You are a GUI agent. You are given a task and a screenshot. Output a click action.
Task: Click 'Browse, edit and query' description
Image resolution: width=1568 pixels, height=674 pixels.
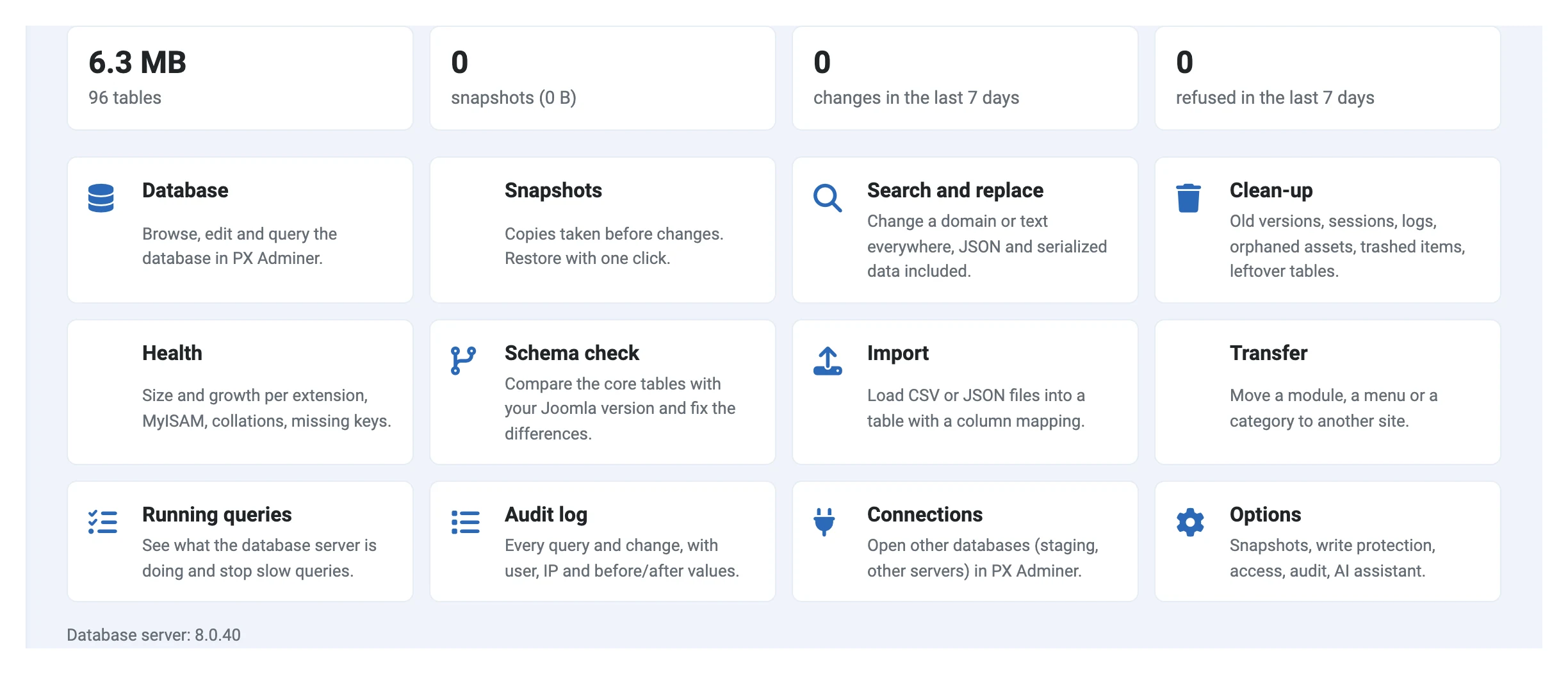pyautogui.click(x=240, y=246)
